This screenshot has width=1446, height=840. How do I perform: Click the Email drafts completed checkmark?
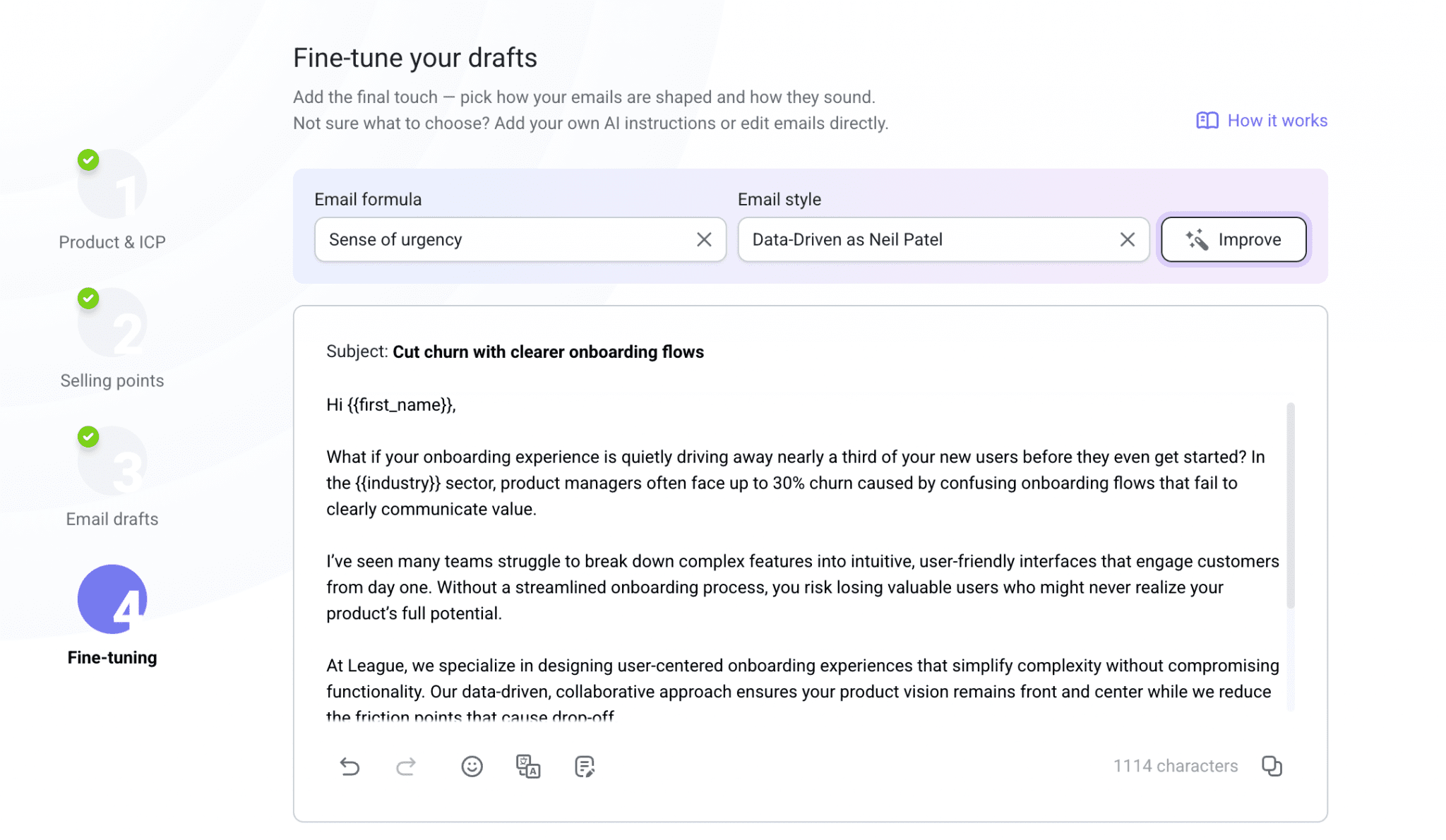pyautogui.click(x=88, y=437)
